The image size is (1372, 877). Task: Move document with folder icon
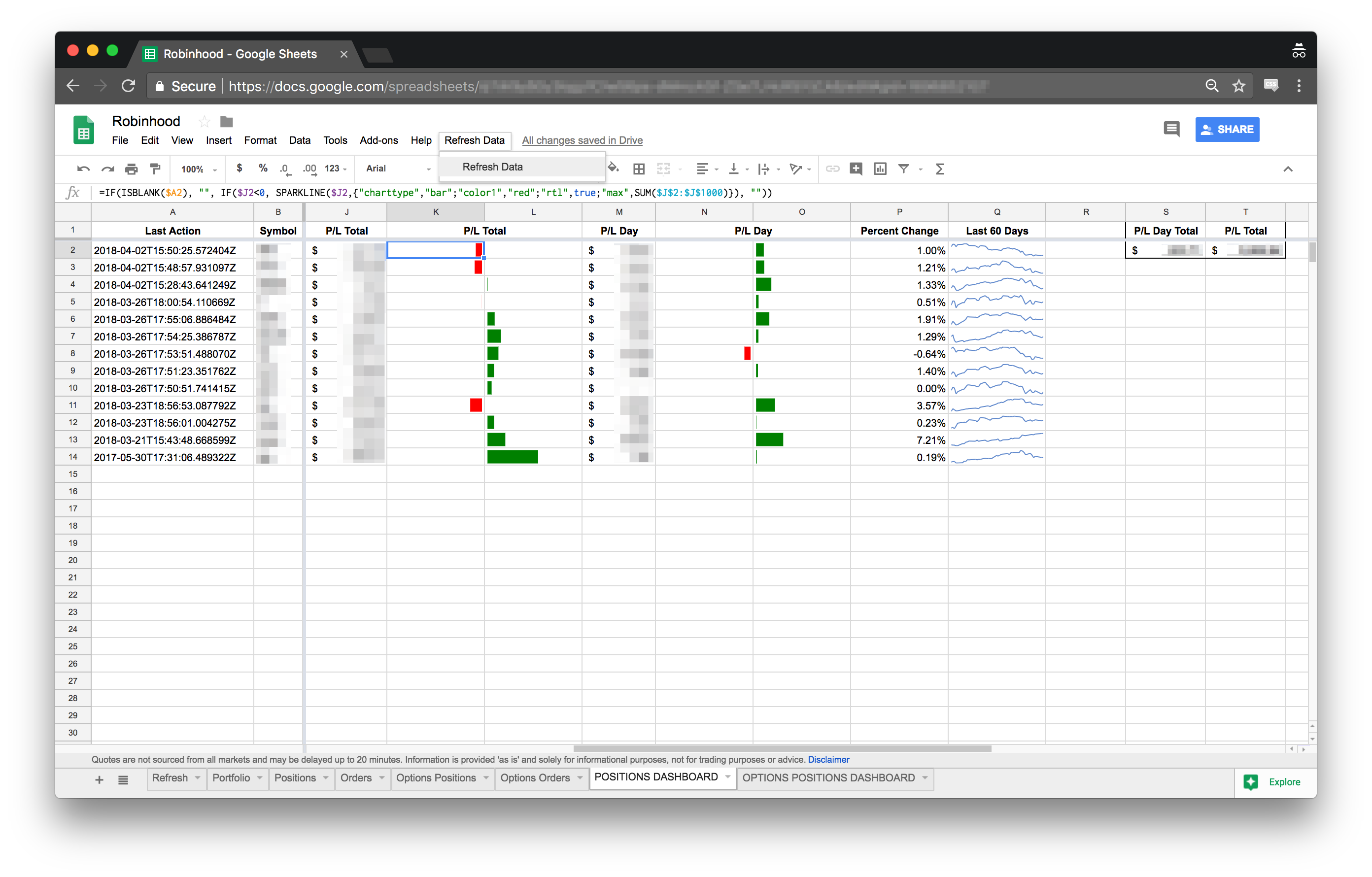(x=227, y=121)
